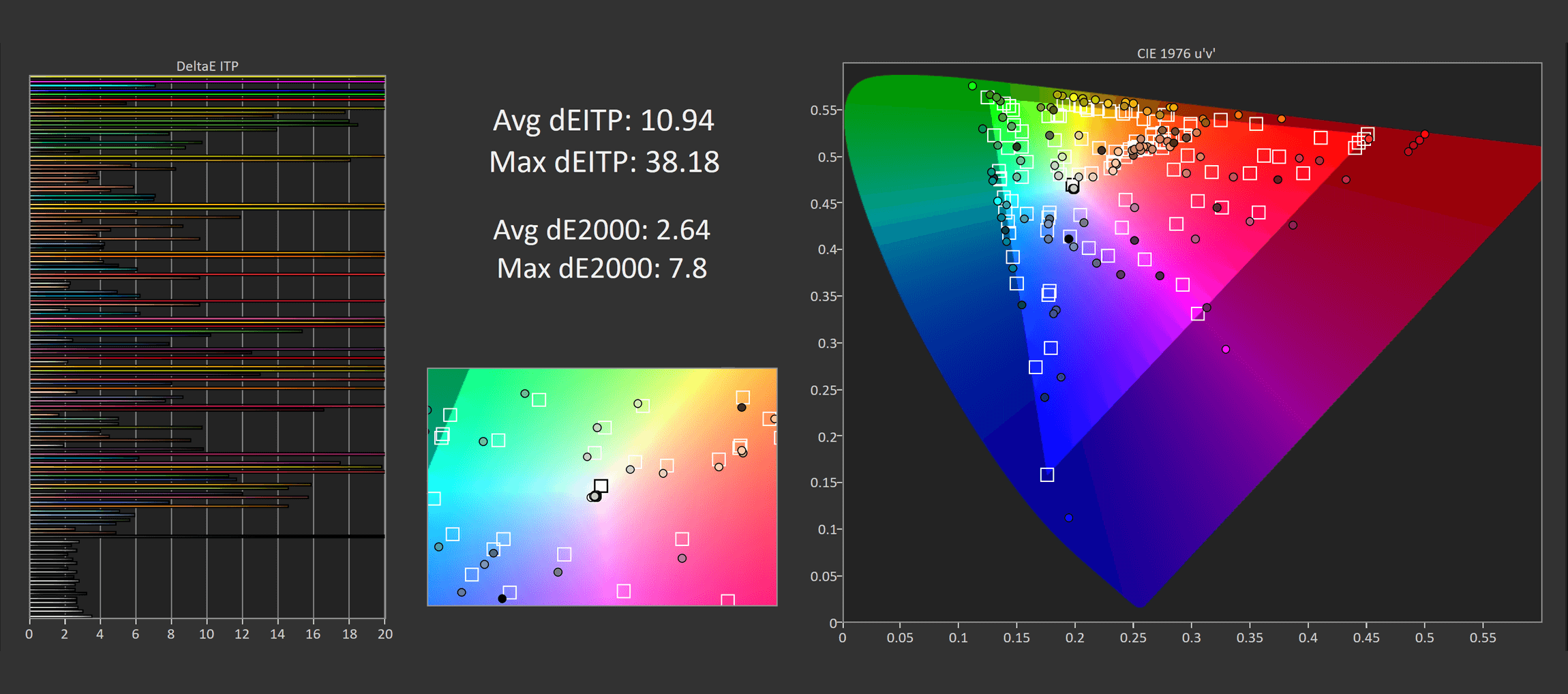This screenshot has width=1568, height=694.
Task: Click the cyan circle on CIE chart's left edge
Action: [x=997, y=201]
